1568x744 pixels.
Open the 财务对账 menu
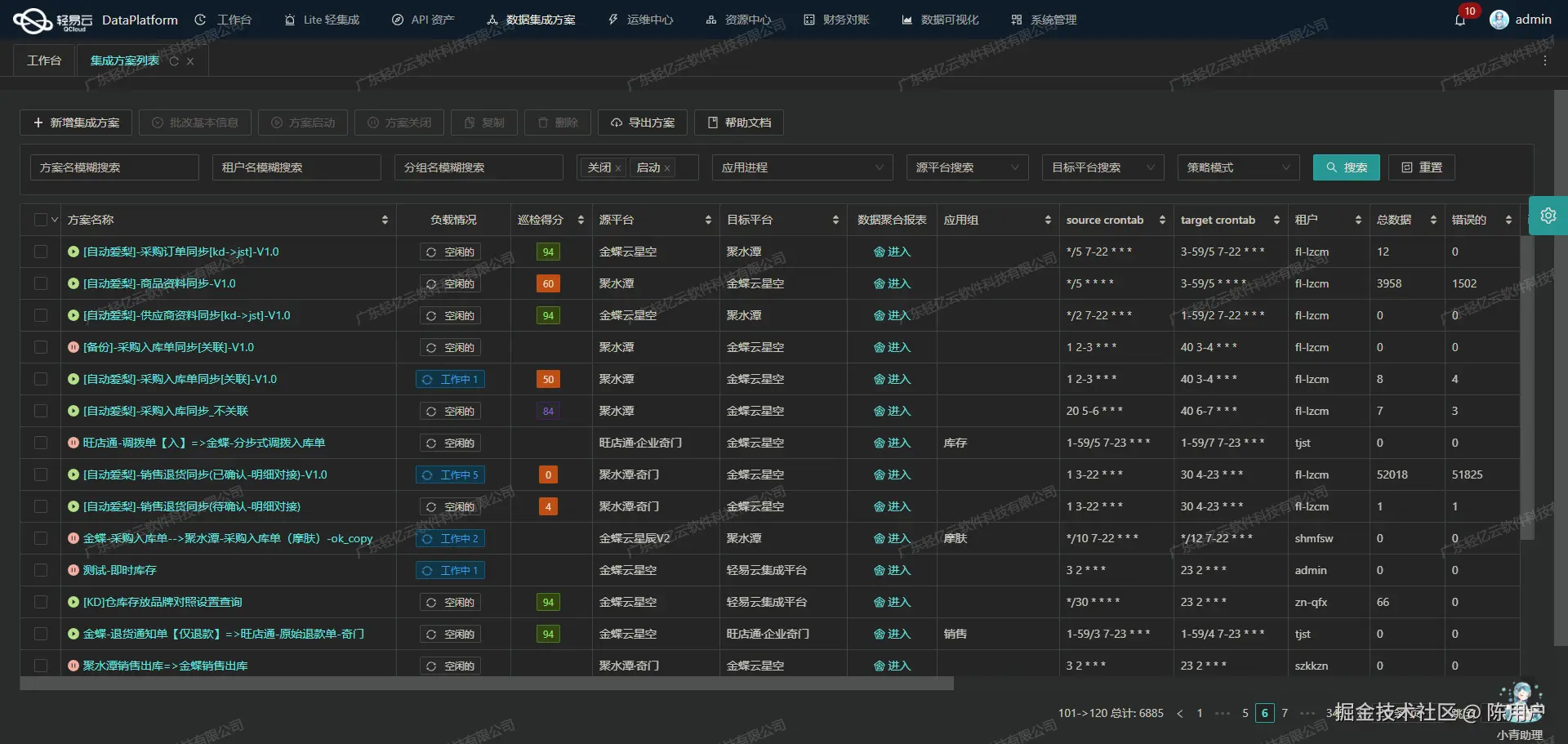837,20
